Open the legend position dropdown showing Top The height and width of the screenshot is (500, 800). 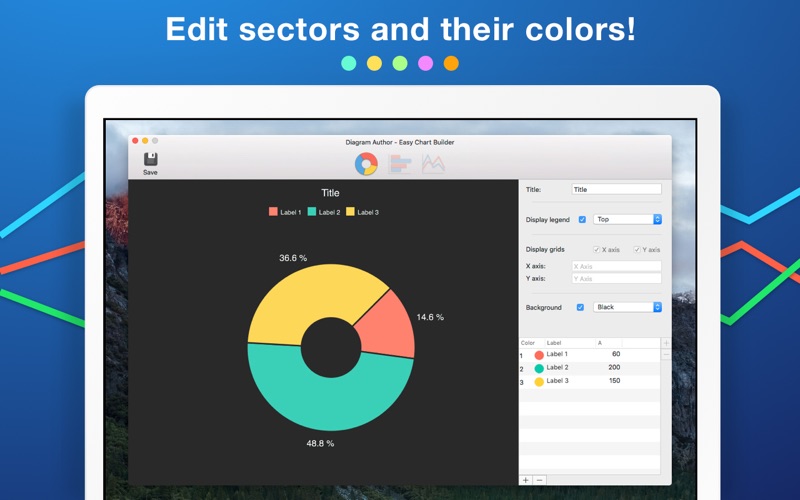pyautogui.click(x=628, y=219)
